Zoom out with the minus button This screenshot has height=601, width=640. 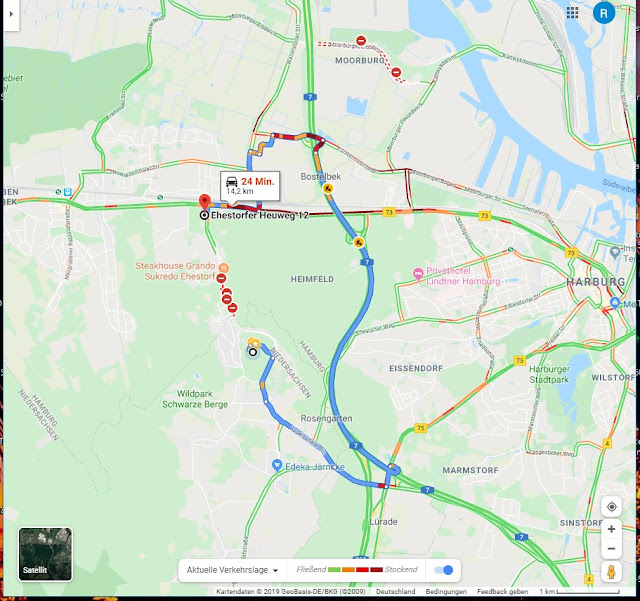[611, 549]
